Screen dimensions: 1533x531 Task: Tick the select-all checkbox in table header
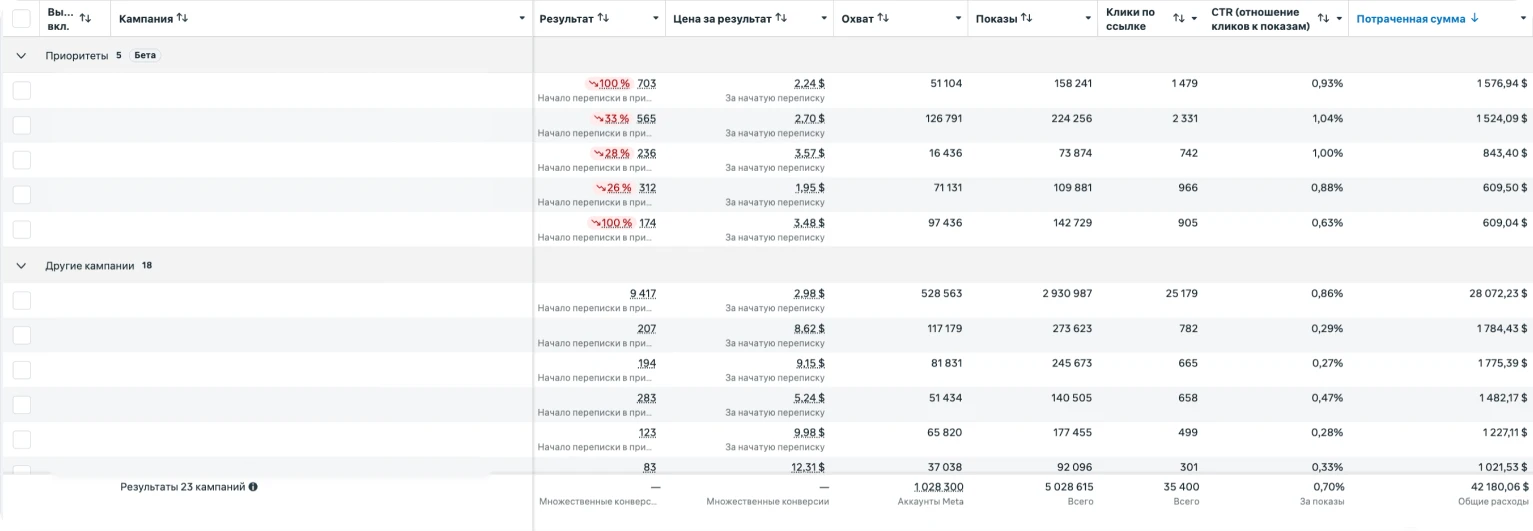(x=21, y=18)
